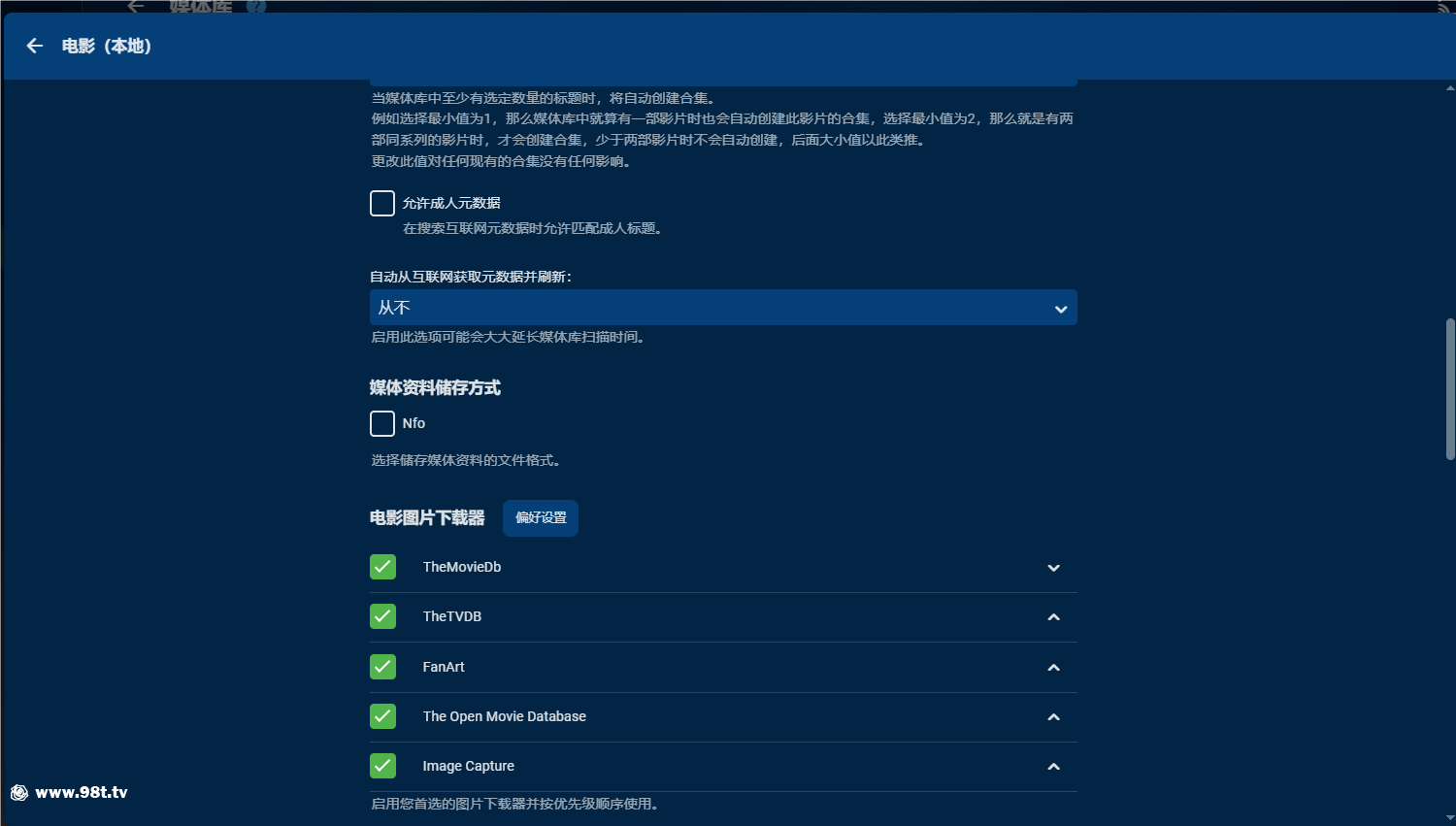Uncheck the TheMovieDb image downloader

(382, 567)
